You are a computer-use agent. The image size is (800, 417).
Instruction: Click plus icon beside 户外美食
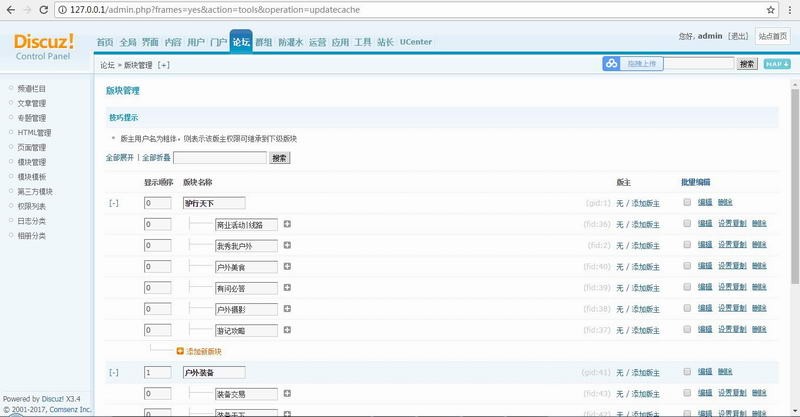click(x=287, y=266)
